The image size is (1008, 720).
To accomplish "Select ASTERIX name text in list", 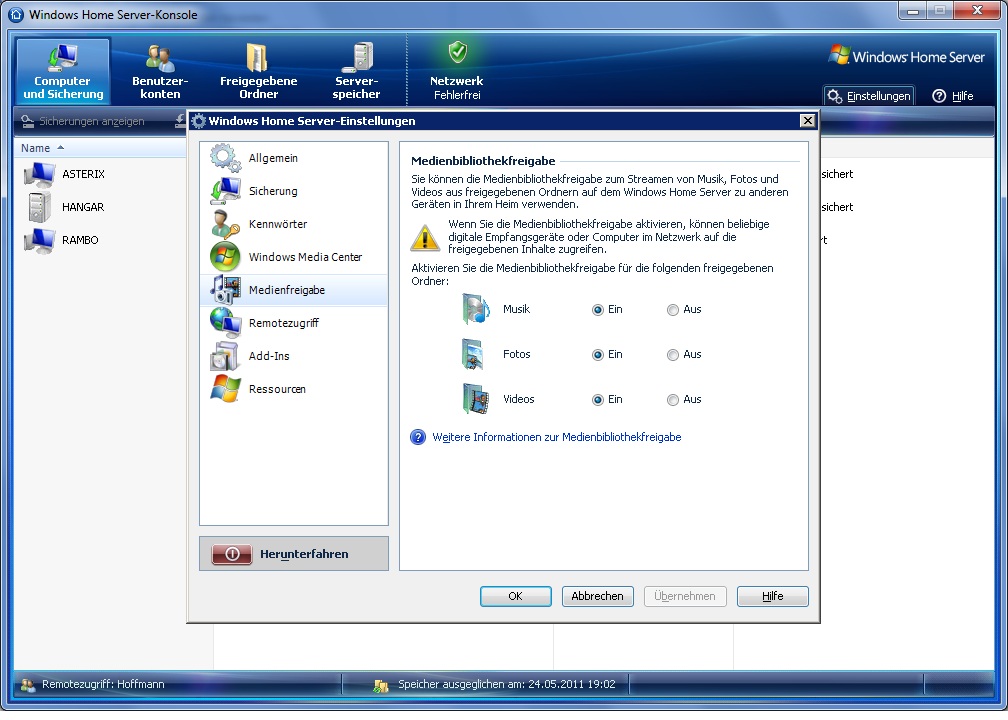I will pyautogui.click(x=84, y=174).
